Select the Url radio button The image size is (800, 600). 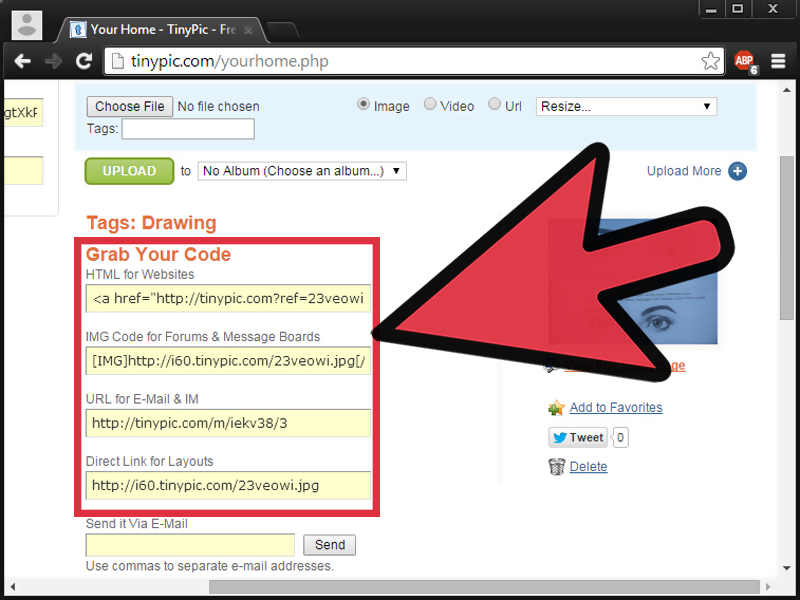click(494, 104)
